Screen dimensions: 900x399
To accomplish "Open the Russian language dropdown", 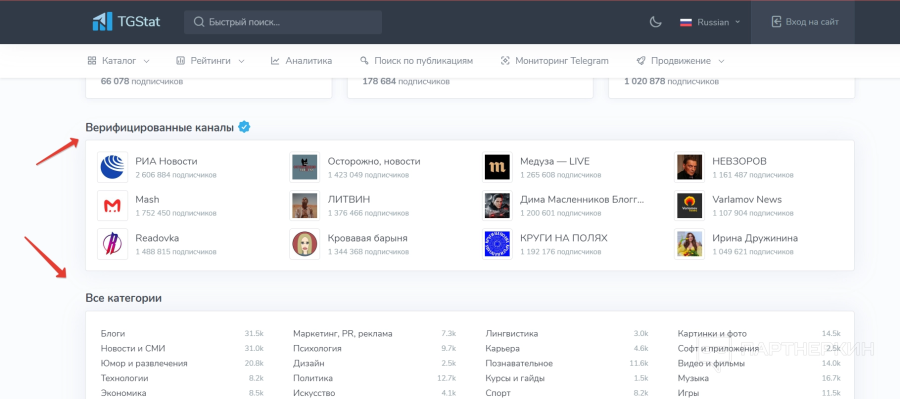I will pyautogui.click(x=710, y=22).
